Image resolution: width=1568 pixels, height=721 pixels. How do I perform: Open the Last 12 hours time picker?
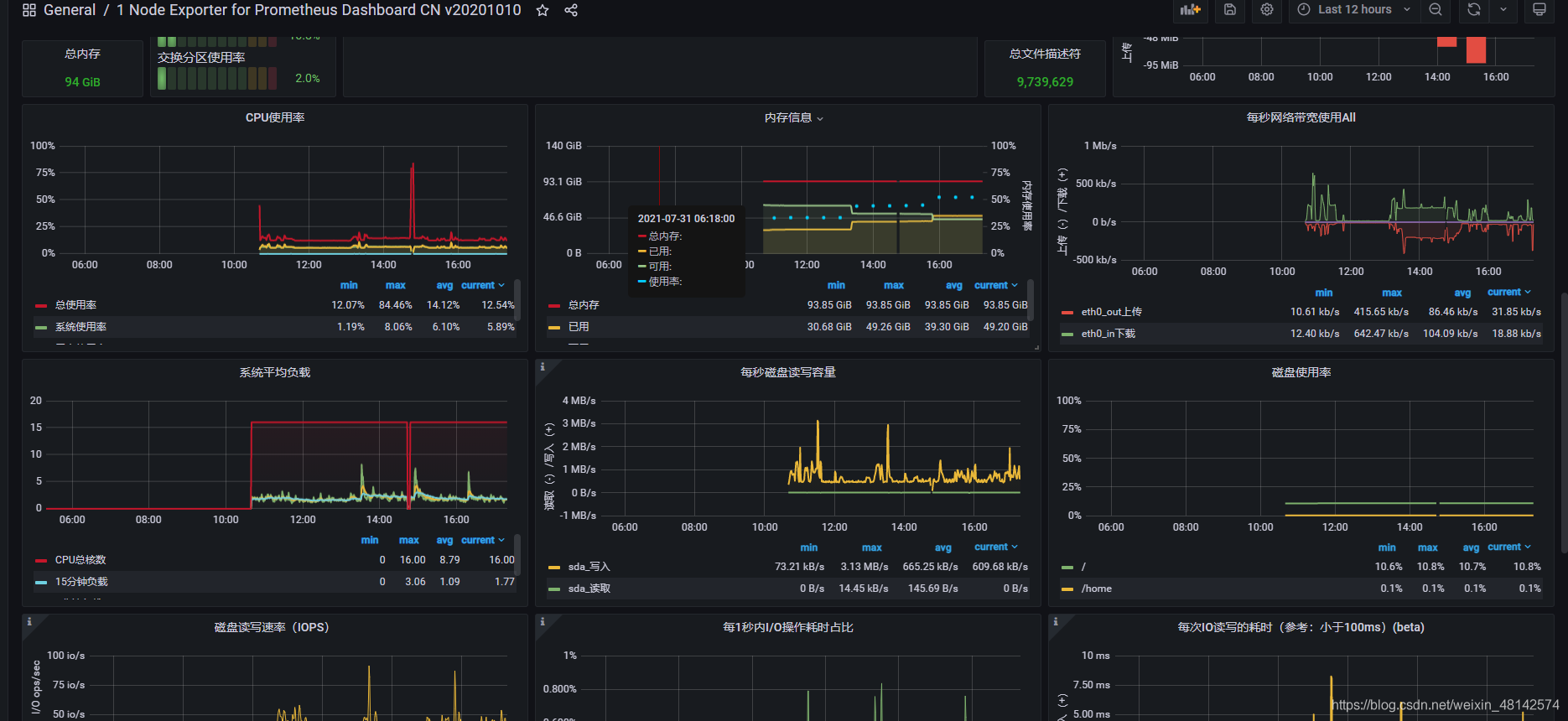[x=1354, y=9]
